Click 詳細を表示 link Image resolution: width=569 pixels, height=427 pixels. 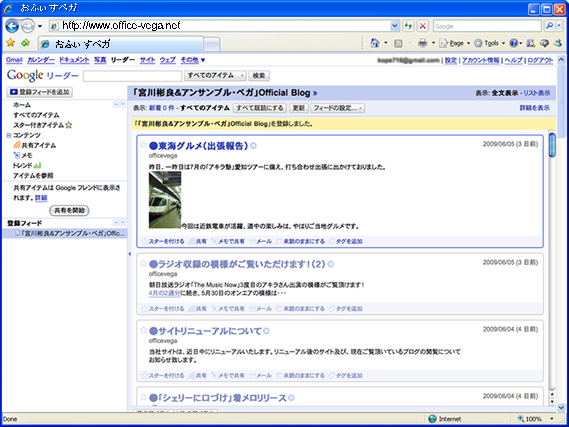point(535,108)
